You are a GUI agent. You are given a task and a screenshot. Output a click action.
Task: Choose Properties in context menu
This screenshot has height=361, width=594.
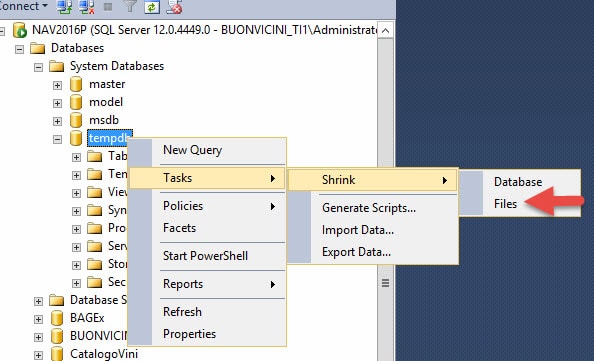click(207, 334)
